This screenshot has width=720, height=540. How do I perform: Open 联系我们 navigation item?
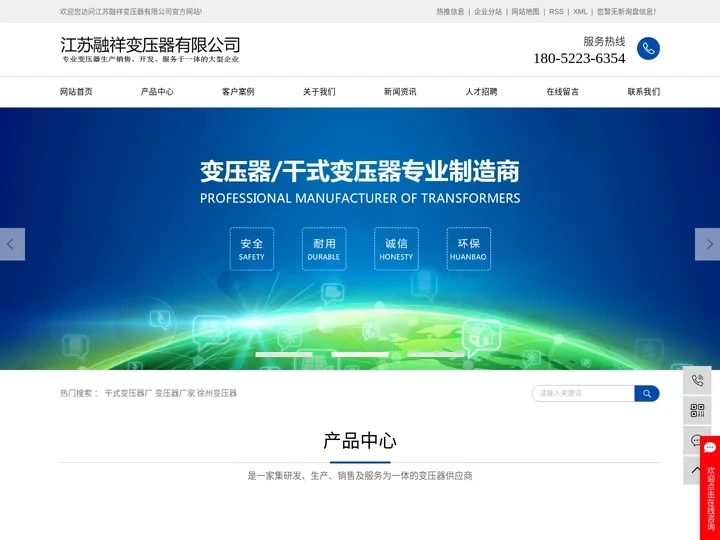click(644, 92)
